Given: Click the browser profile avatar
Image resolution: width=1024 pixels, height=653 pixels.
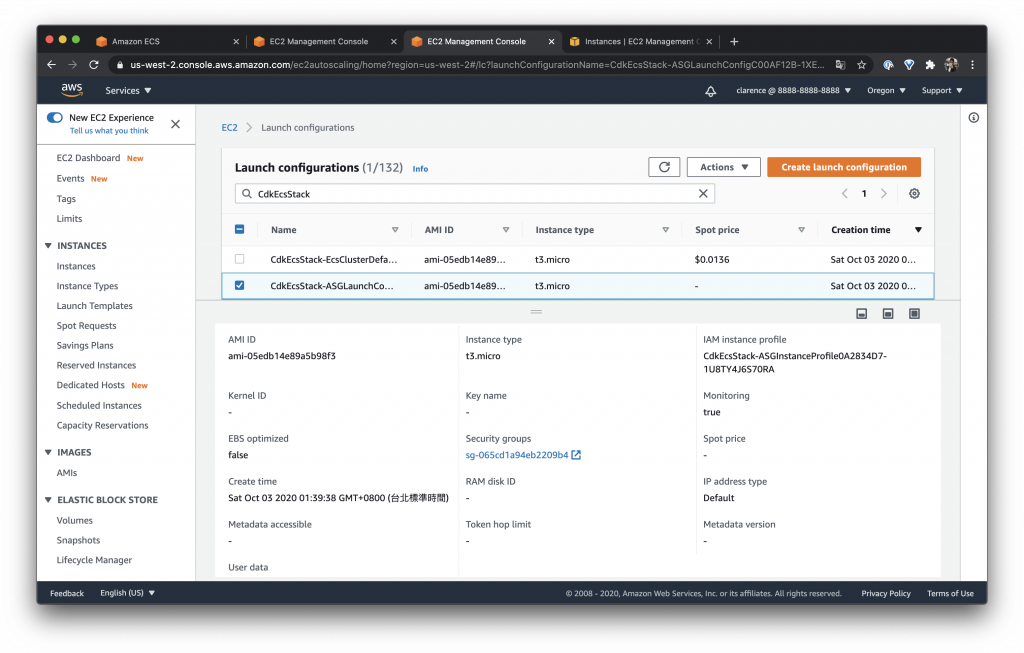Looking at the screenshot, I should tap(951, 65).
